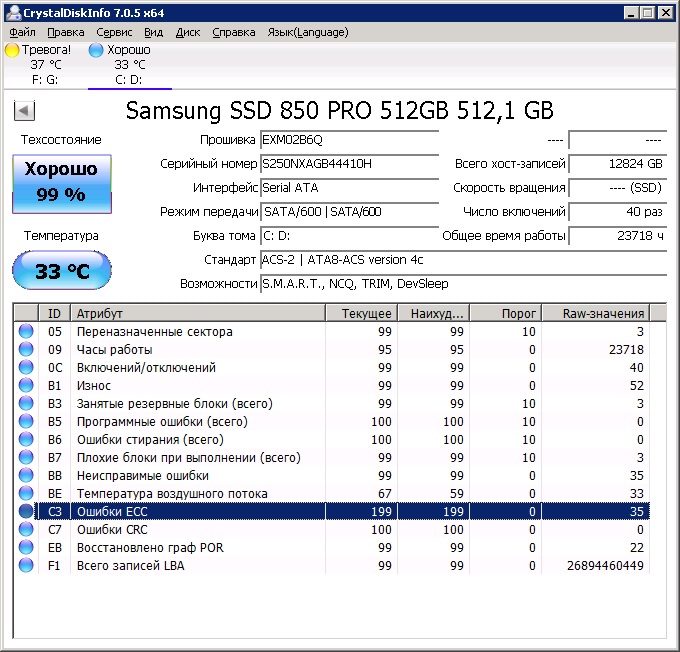Click status circle of attribute 05
Image resolution: width=680 pixels, height=652 pixels.
point(26,331)
